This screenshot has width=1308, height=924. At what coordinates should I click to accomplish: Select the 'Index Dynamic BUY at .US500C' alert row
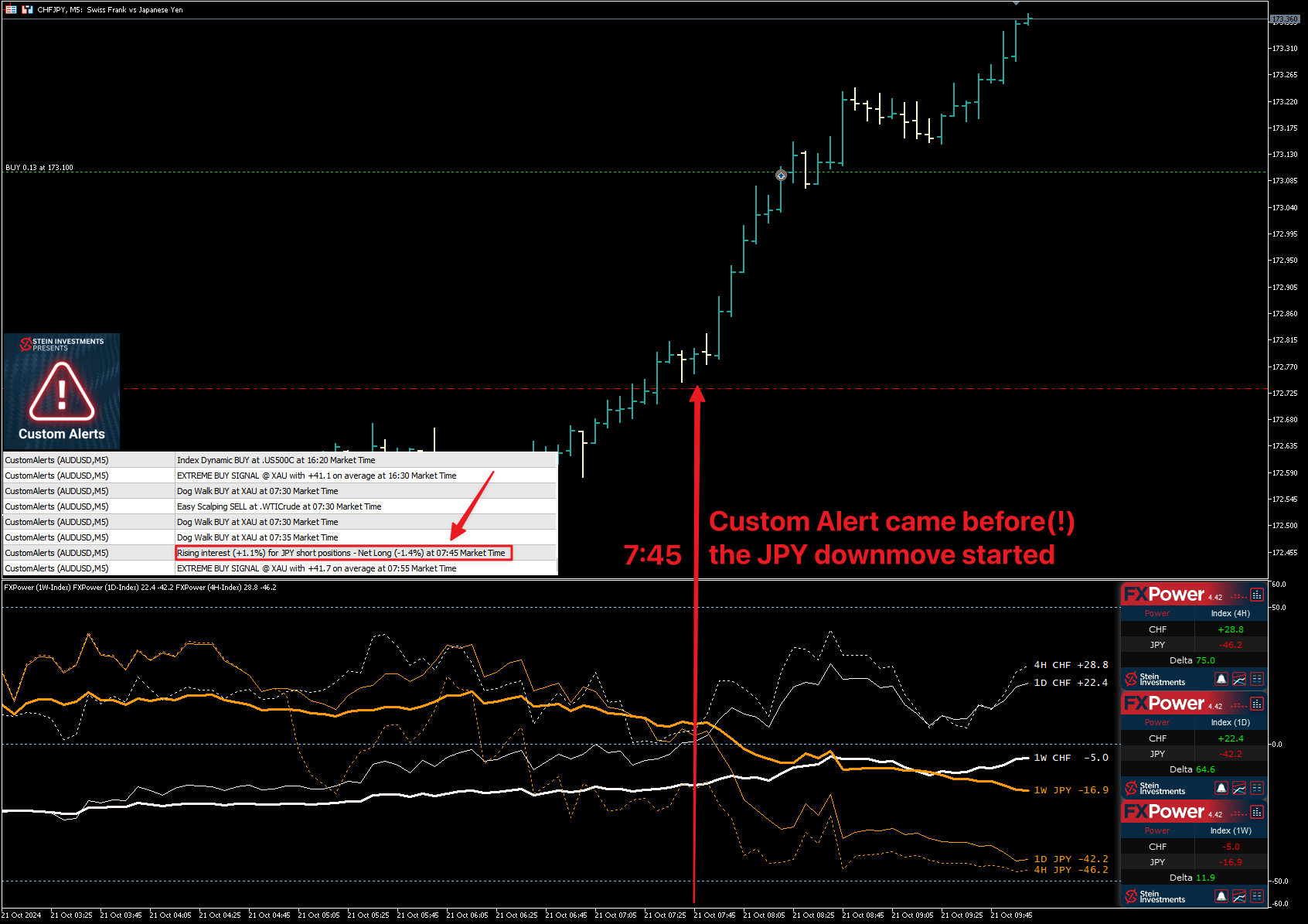point(280,460)
